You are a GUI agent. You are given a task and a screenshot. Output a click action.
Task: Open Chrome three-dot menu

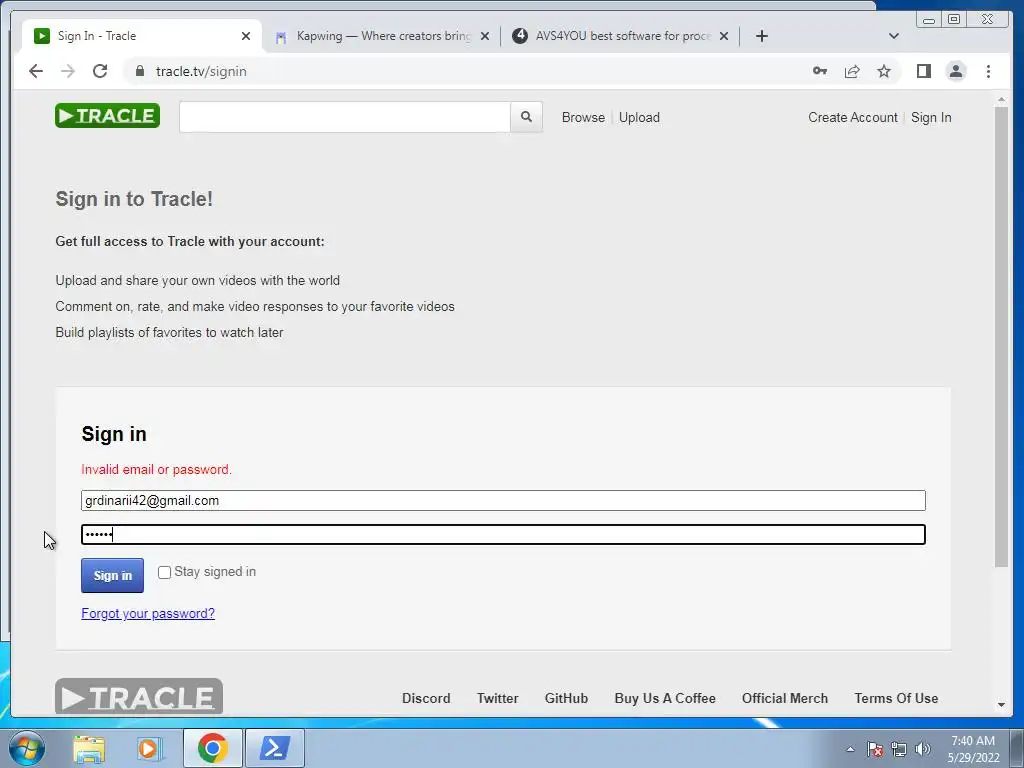[988, 71]
